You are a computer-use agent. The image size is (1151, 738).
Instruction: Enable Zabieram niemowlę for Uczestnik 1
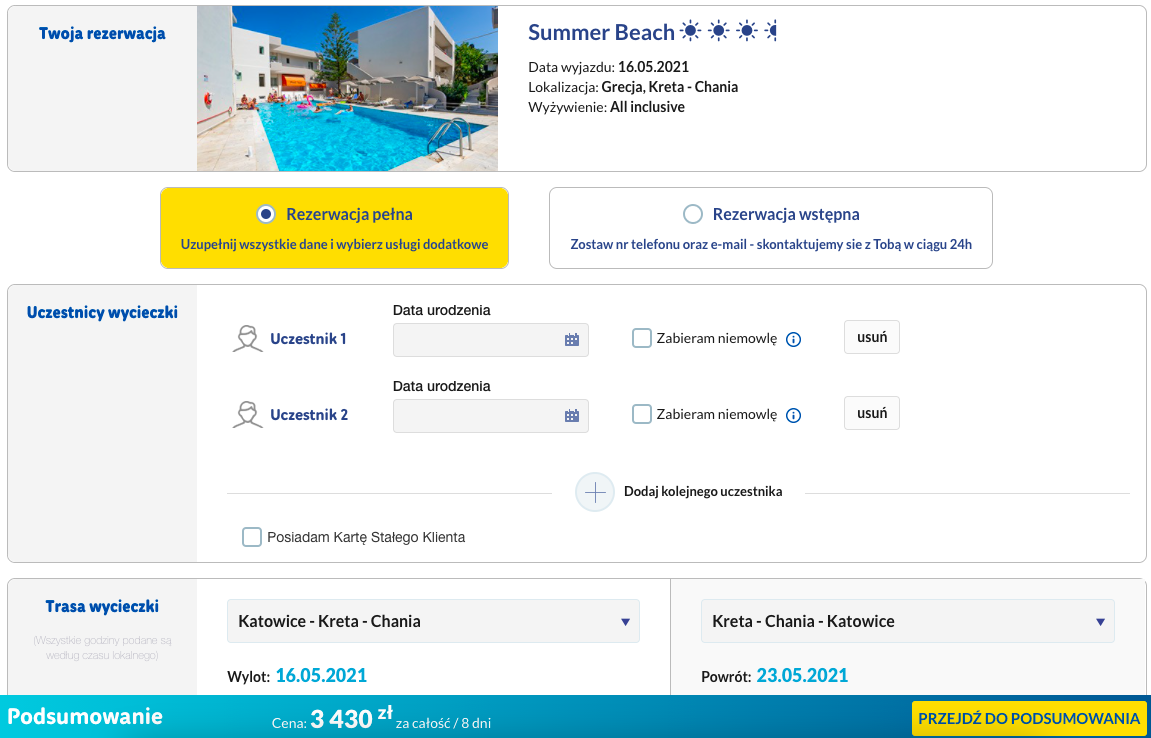click(x=641, y=338)
